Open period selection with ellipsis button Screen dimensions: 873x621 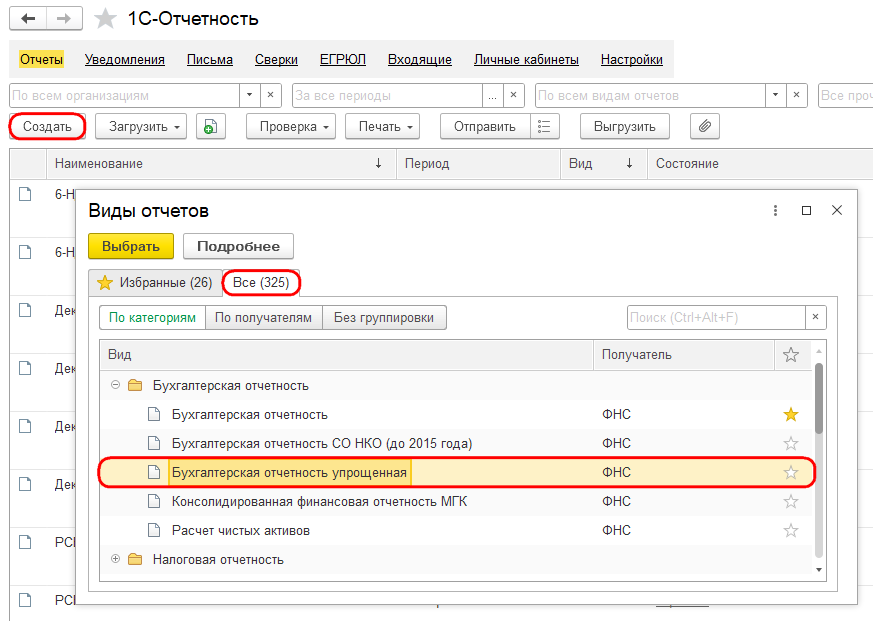(492, 95)
